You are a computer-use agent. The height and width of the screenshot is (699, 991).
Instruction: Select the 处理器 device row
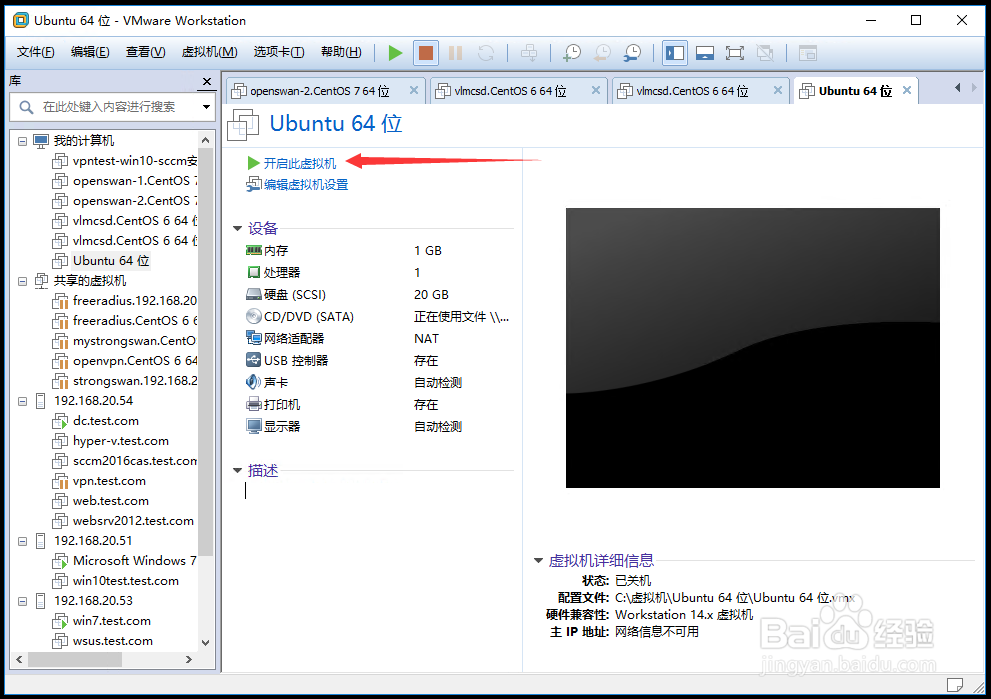tap(377, 272)
